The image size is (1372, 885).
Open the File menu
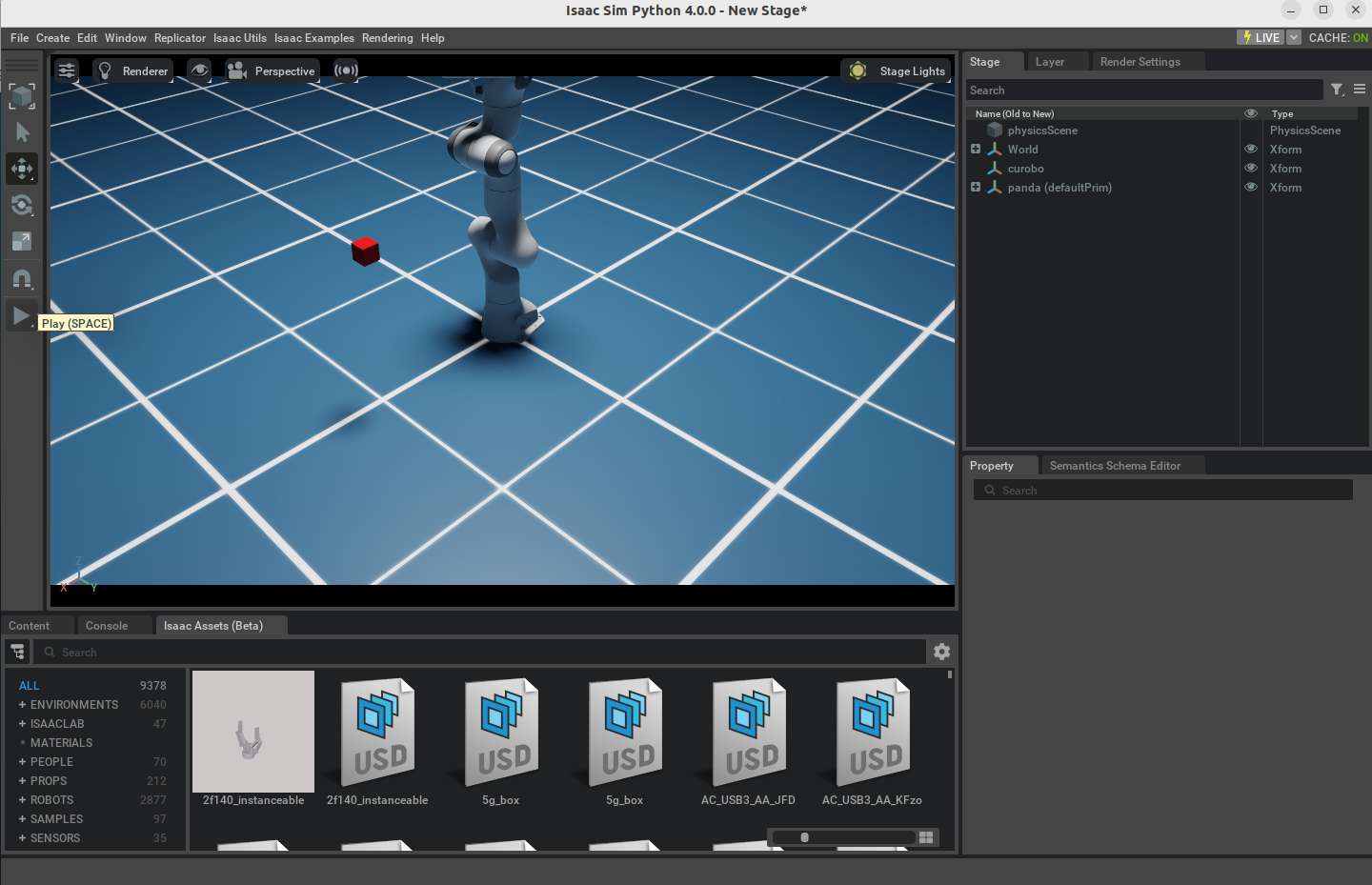click(x=20, y=38)
